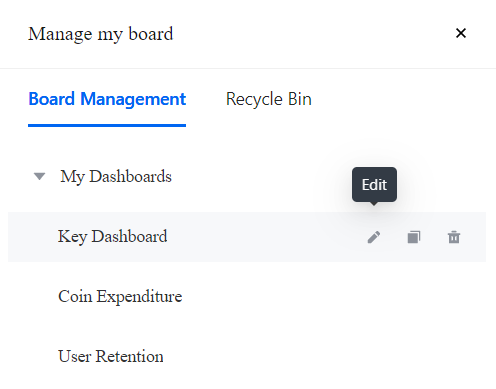Rename Key Dashboard via the pencil icon
This screenshot has width=496, height=389.
(374, 237)
